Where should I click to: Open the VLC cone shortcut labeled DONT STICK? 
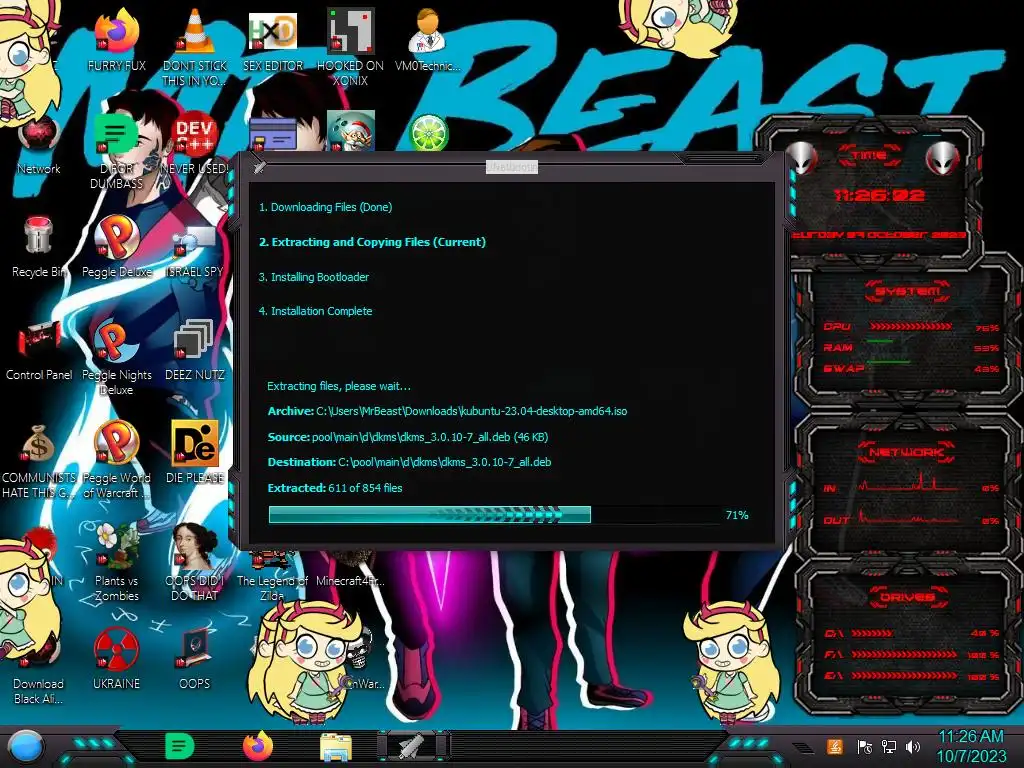(x=195, y=47)
